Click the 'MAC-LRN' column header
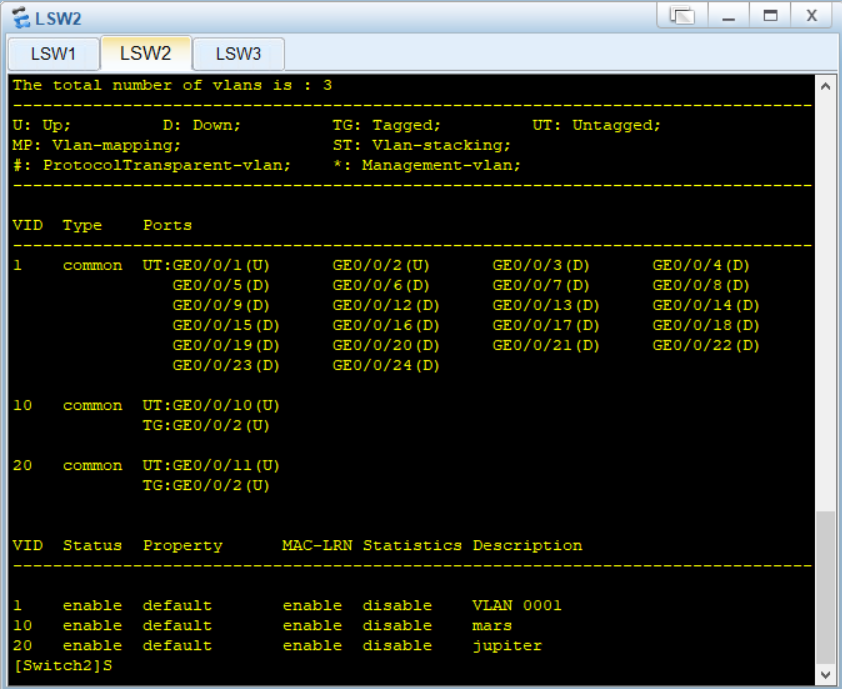Image resolution: width=842 pixels, height=689 pixels. (317, 546)
